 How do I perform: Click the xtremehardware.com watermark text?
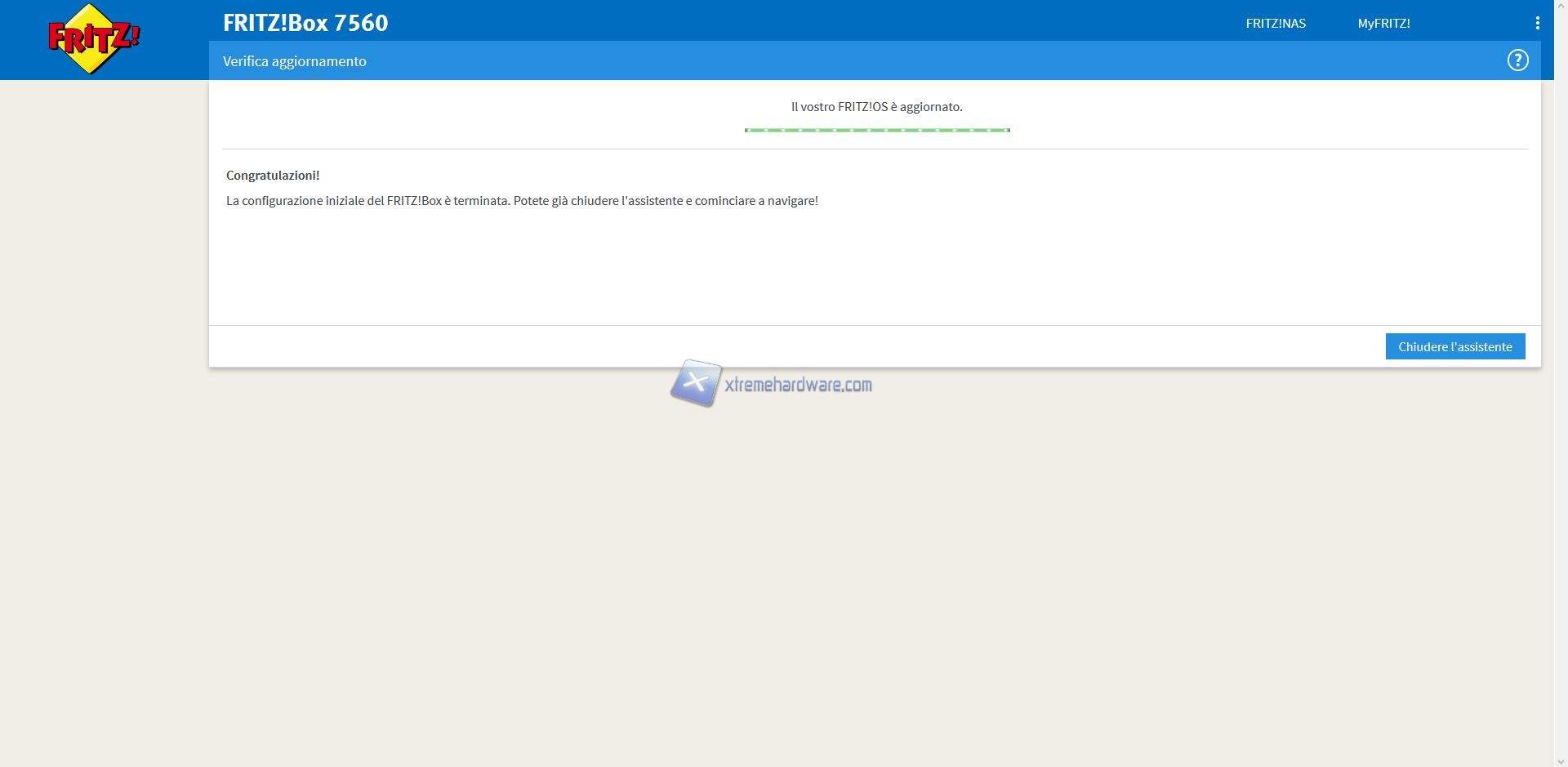tap(798, 385)
